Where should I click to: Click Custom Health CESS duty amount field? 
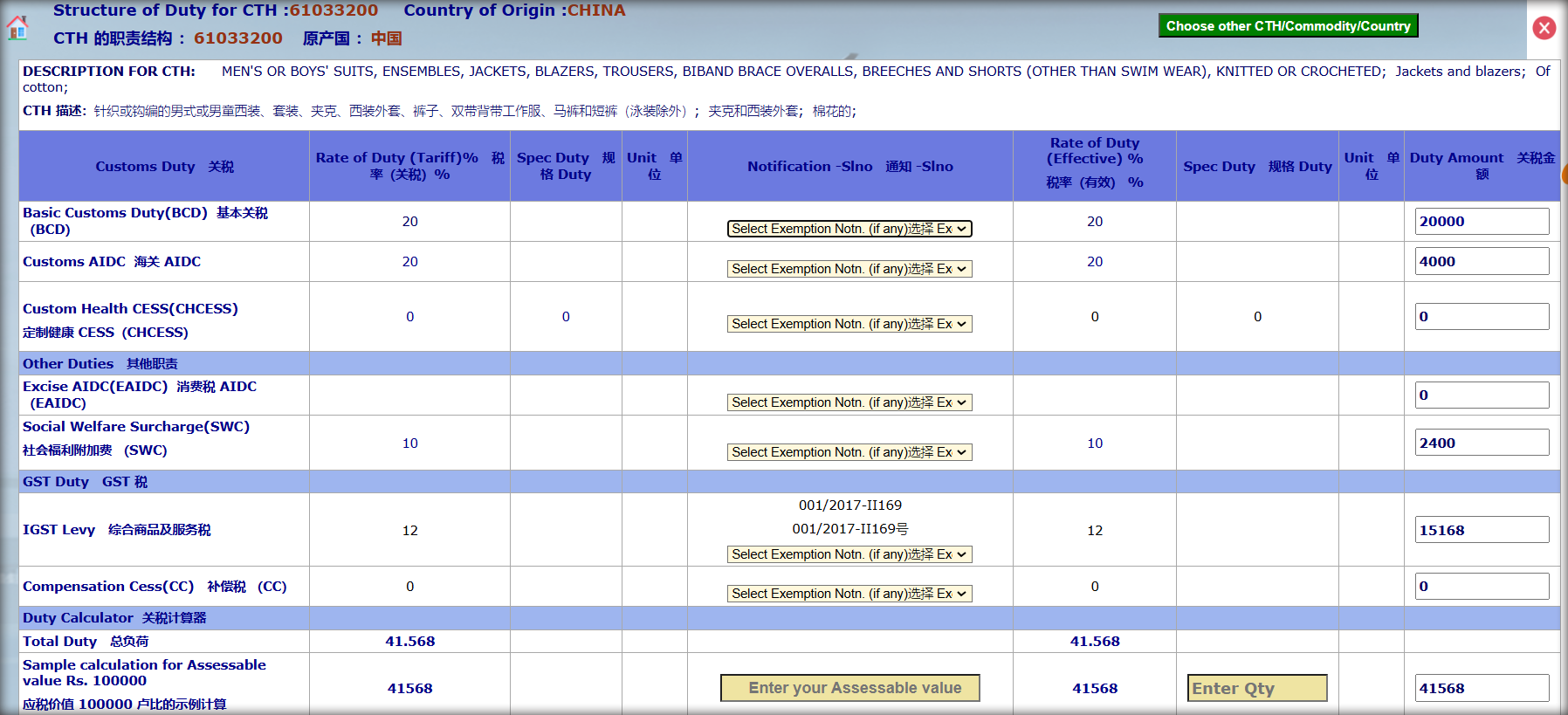pos(1482,316)
